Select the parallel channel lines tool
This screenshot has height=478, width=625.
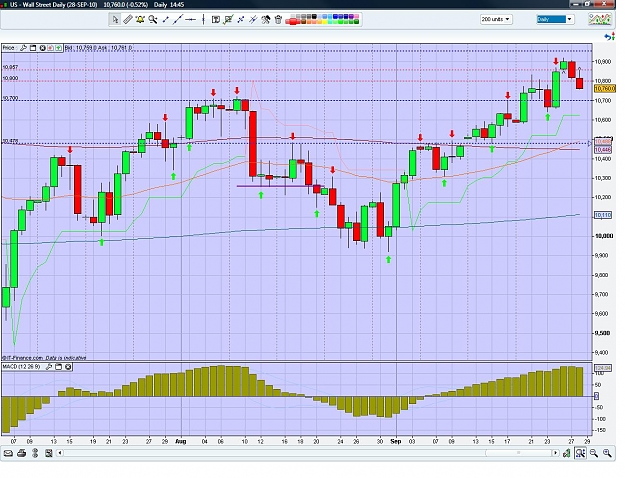click(x=253, y=19)
